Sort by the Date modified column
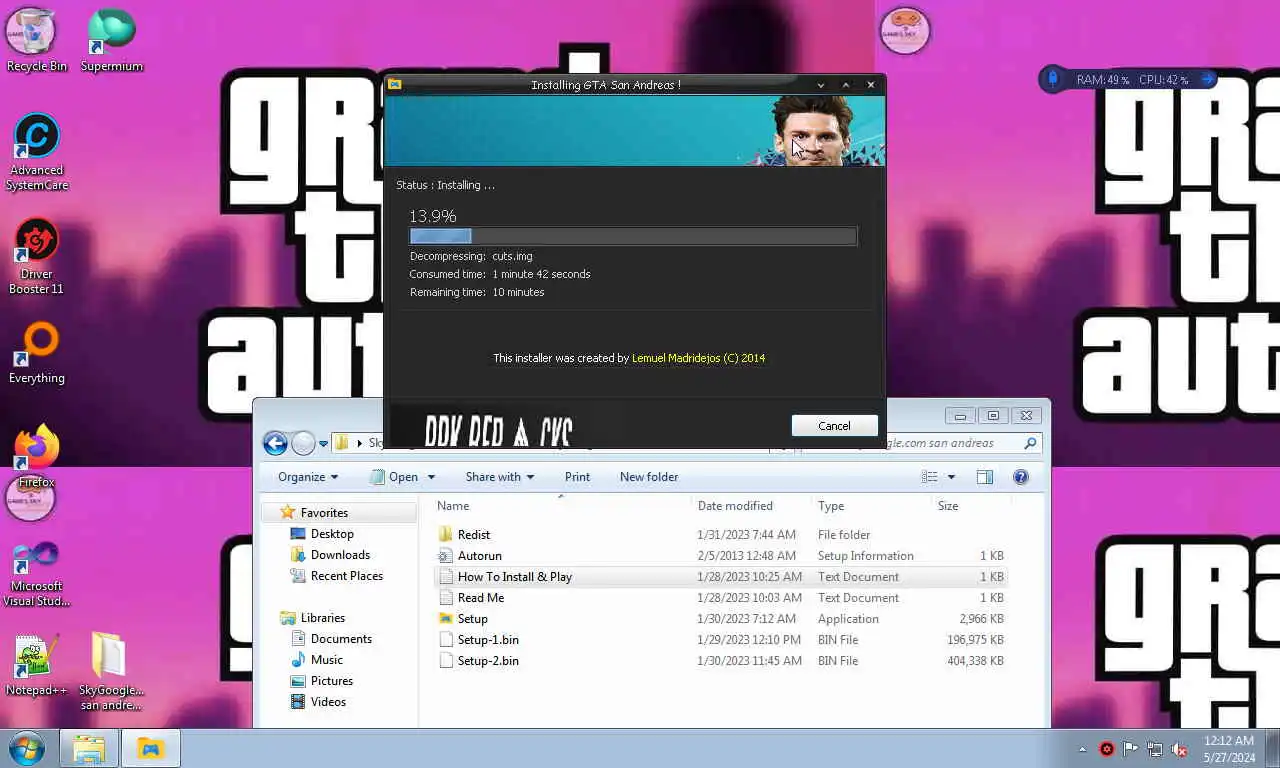Viewport: 1280px width, 768px height. click(752, 506)
